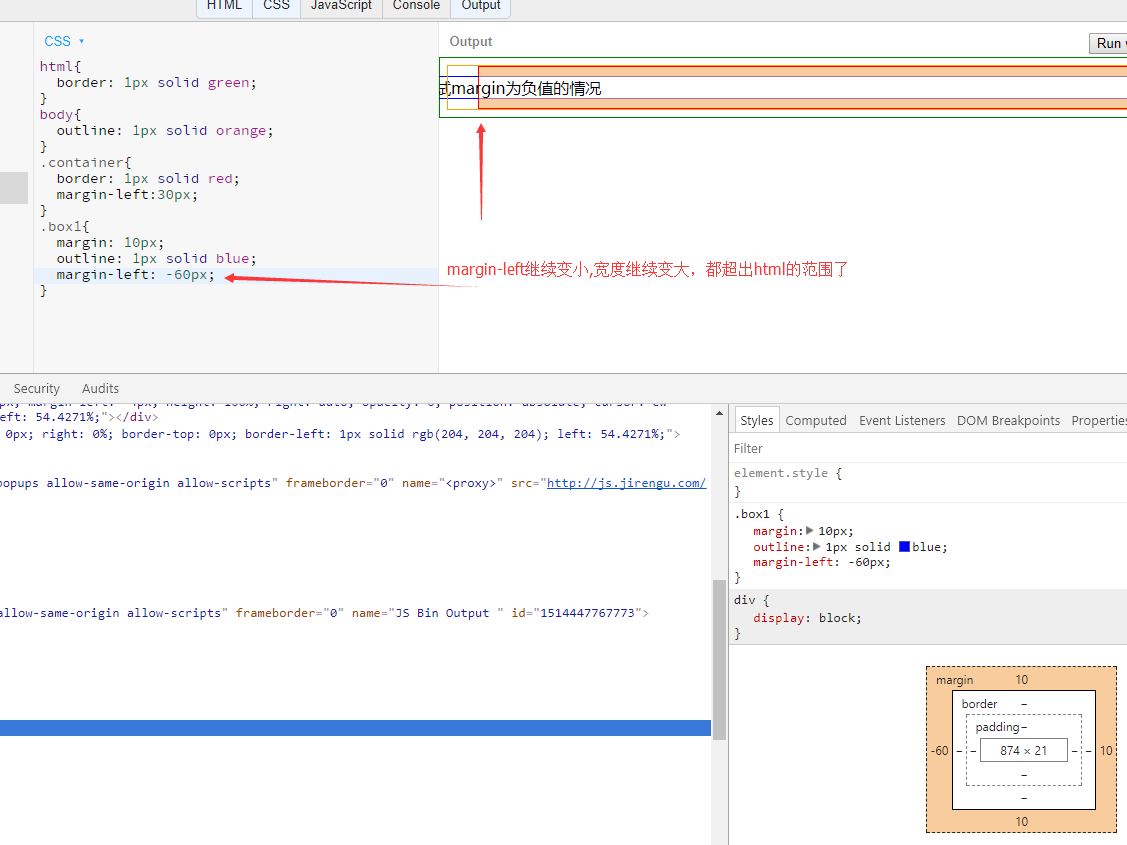Switch to the JavaScript tab in JS Bin
Screen dimensions: 1127x845
340,6
